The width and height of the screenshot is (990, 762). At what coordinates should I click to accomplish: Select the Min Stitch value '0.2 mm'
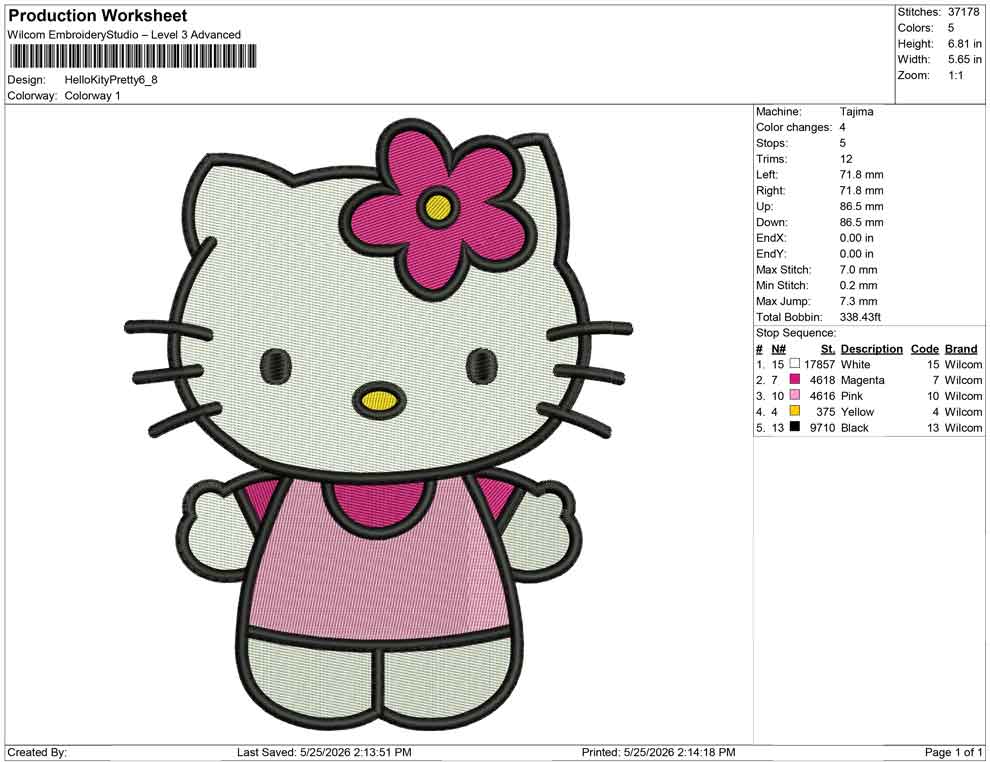pyautogui.click(x=859, y=285)
